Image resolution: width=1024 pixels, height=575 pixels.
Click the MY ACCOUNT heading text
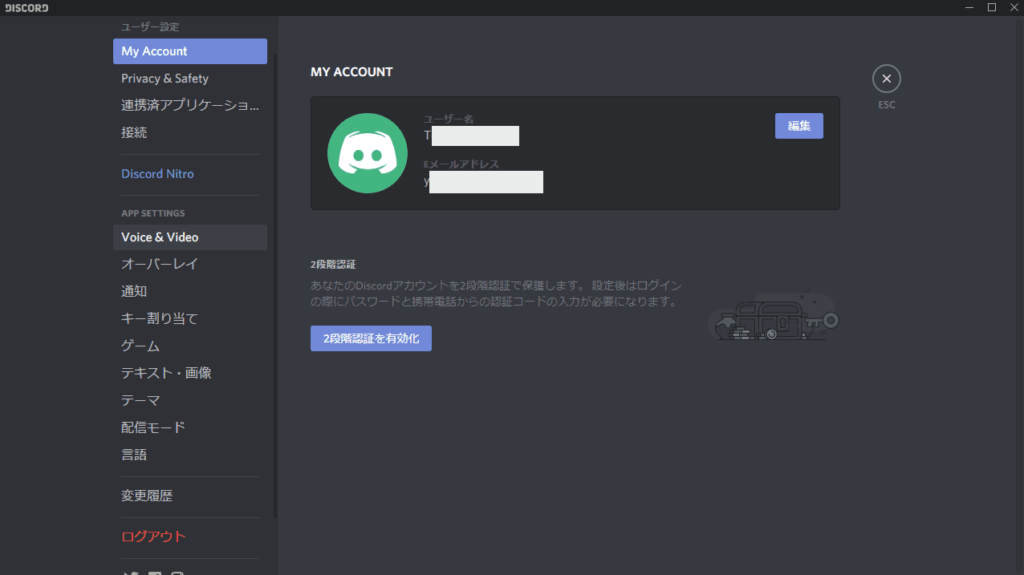351,72
